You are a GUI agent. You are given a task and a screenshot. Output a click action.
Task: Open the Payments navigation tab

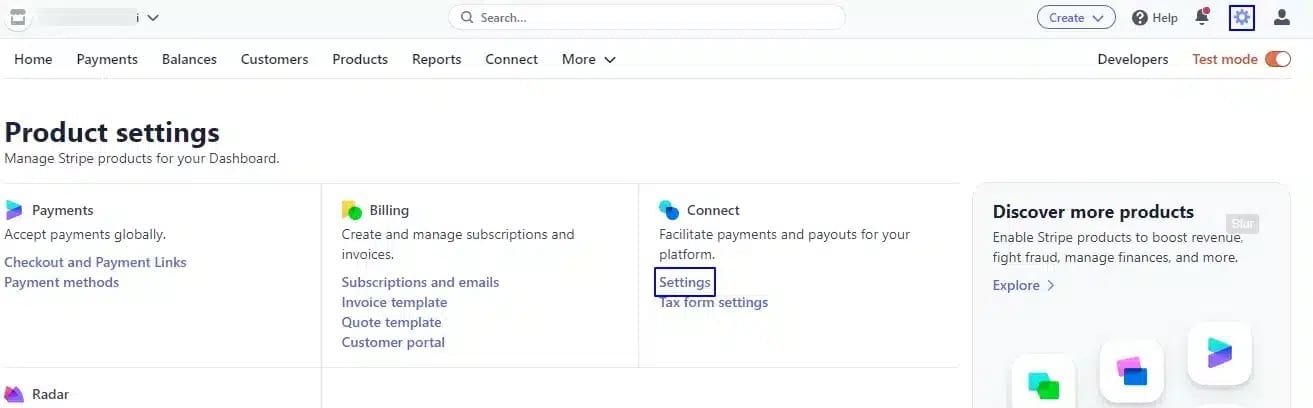coord(107,59)
